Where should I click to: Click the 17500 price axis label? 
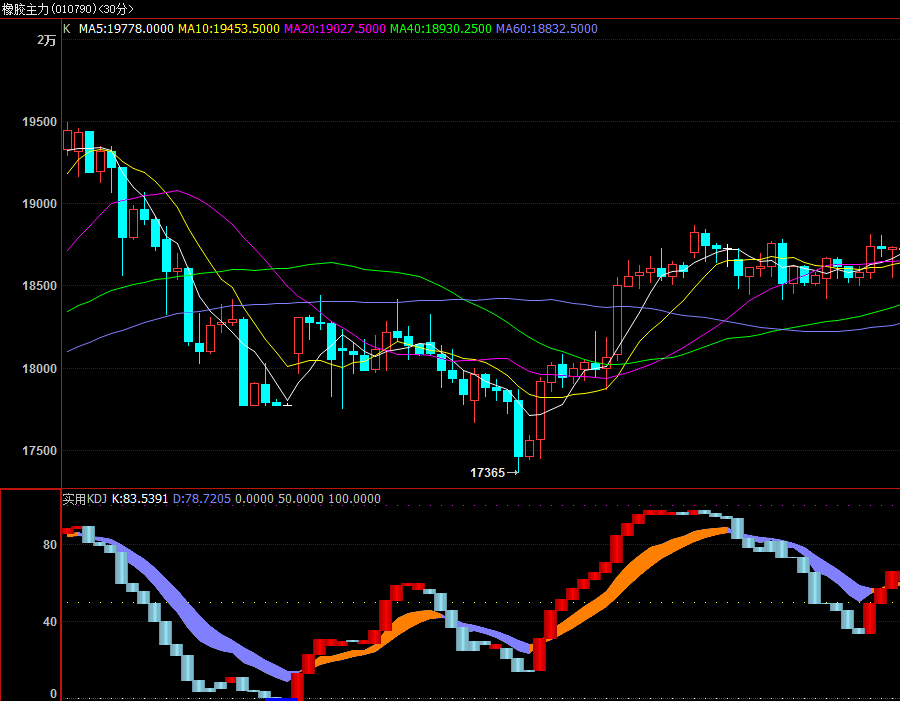(40, 451)
